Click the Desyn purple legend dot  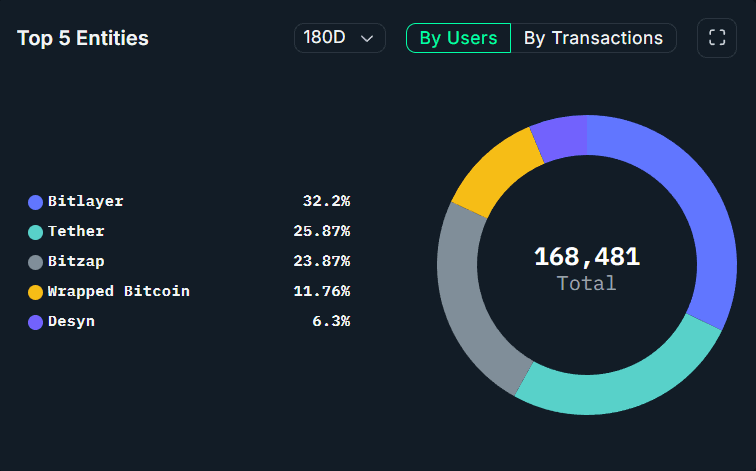tap(36, 322)
